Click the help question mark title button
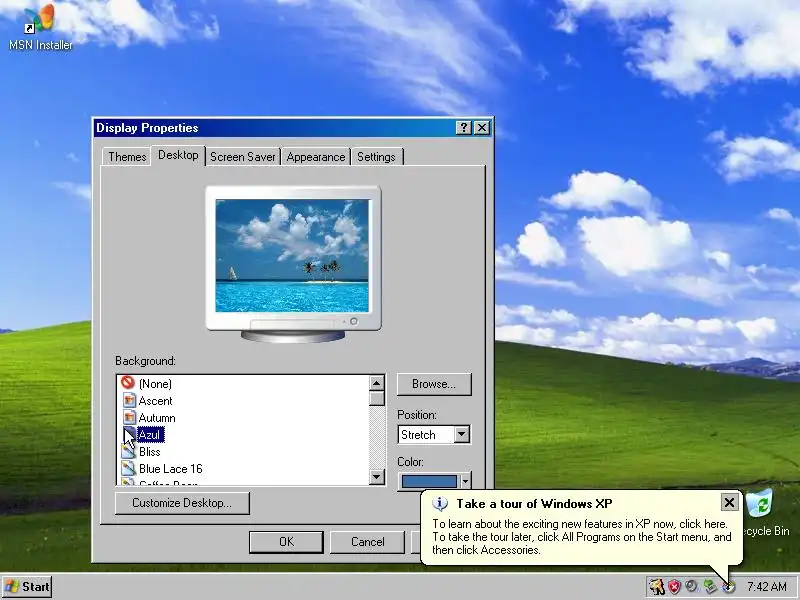The height and width of the screenshot is (600, 800). 463,128
